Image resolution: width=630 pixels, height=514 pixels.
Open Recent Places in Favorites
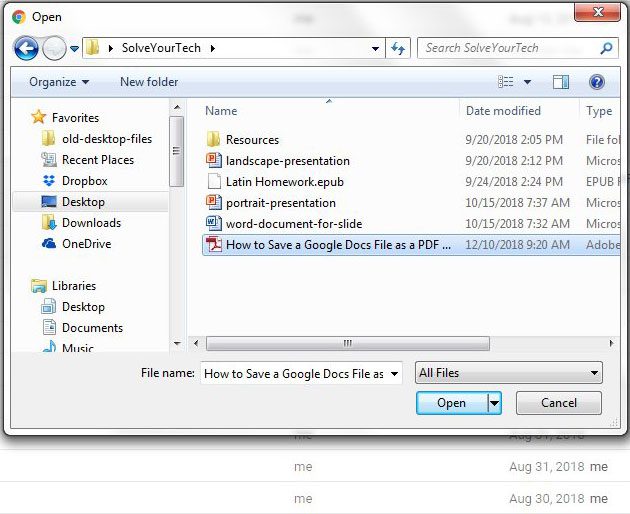98,160
